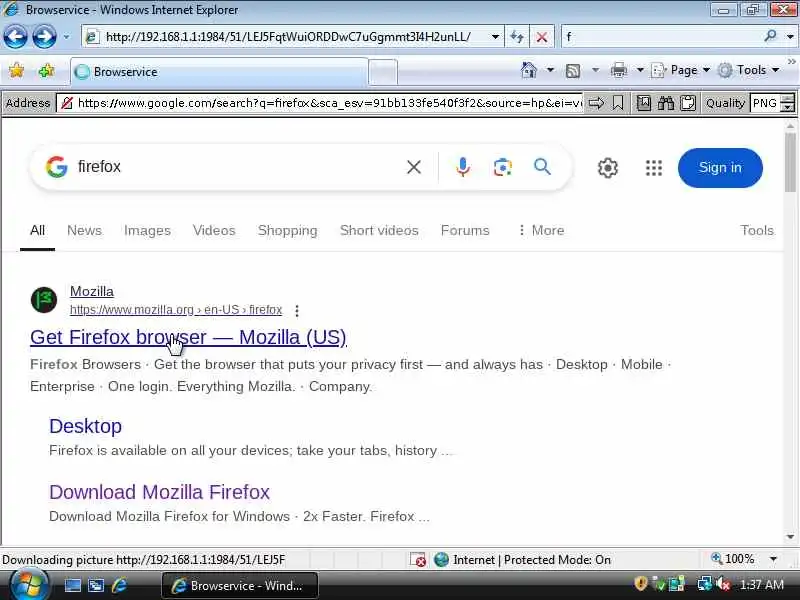
Task: Click the voice search microphone icon
Action: [463, 167]
